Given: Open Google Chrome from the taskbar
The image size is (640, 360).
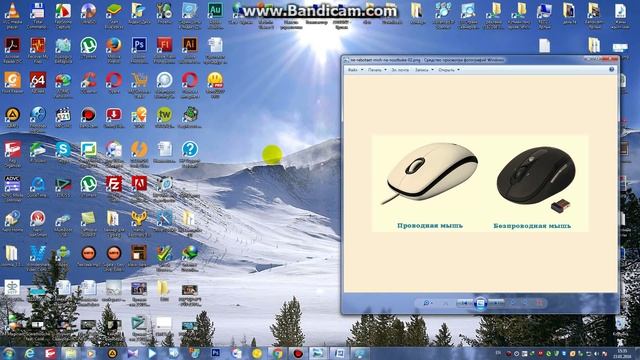Looking at the screenshot, I should 278,353.
